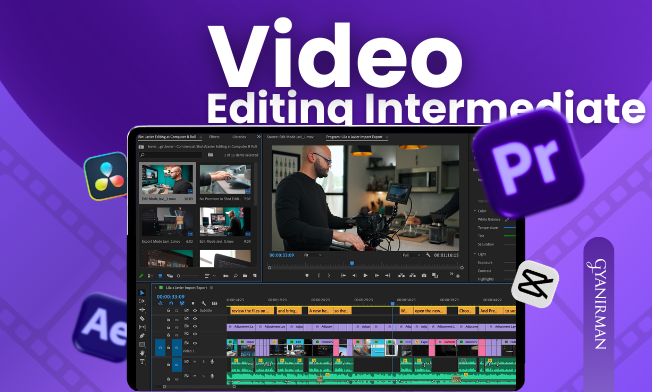
Task: Toggle Linked Selection in the timeline
Action: tap(182, 303)
